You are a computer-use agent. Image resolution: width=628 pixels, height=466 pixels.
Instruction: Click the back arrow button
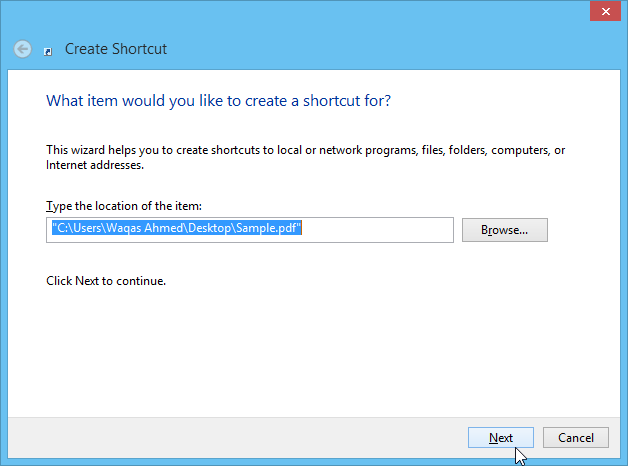tap(23, 49)
